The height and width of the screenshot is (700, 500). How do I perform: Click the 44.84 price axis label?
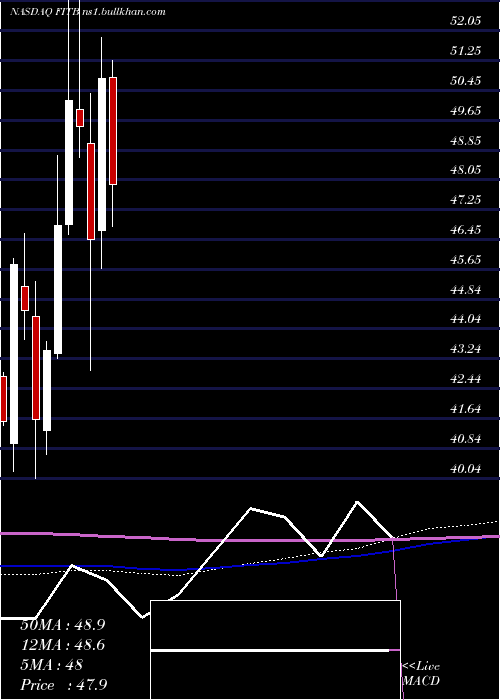[466, 289]
